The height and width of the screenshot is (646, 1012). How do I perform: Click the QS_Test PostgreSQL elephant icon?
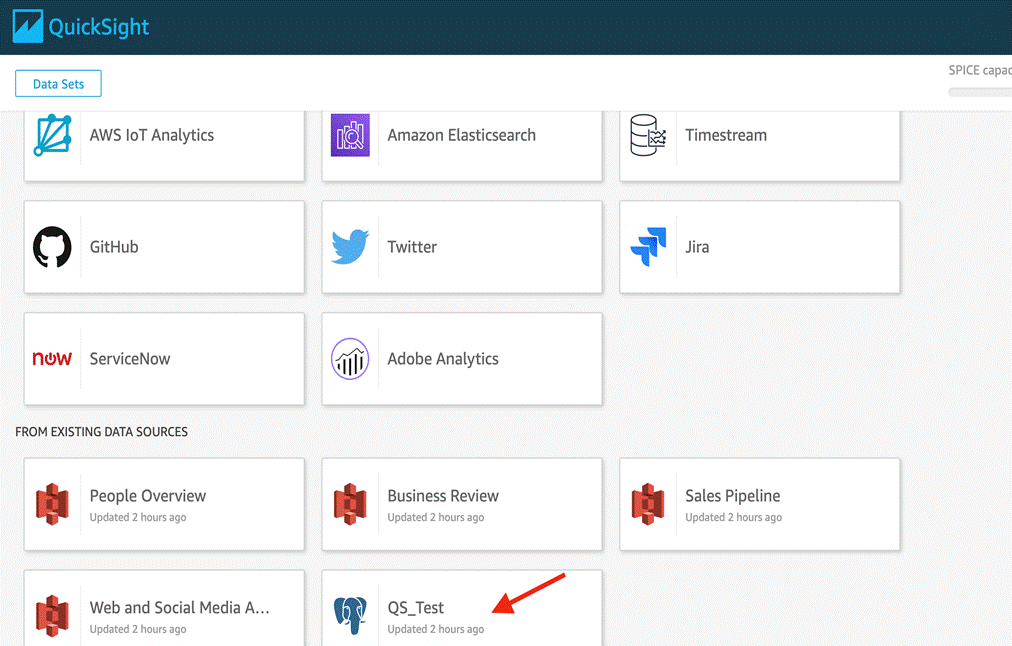pos(350,616)
